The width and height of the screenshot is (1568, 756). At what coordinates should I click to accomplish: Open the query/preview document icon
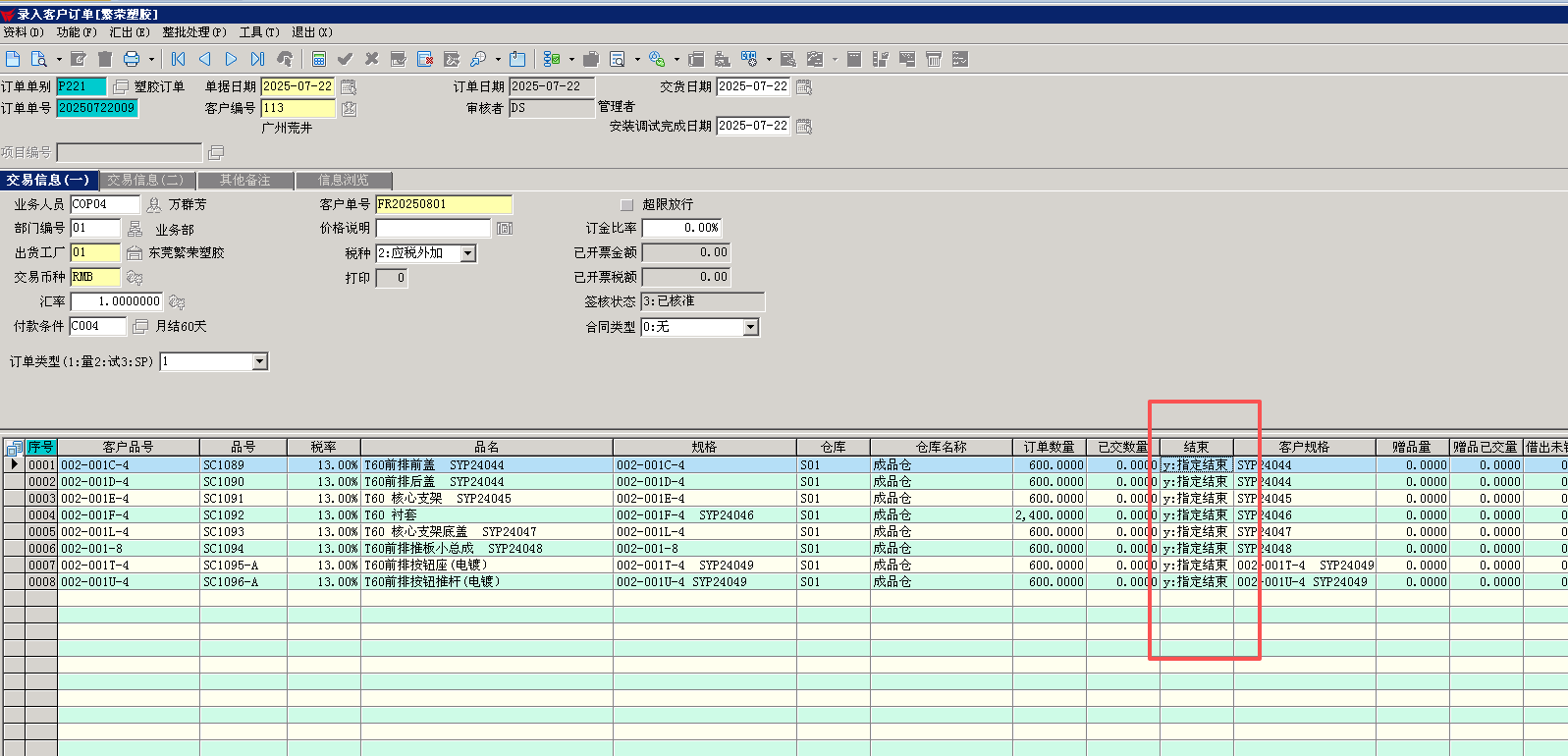pos(38,59)
